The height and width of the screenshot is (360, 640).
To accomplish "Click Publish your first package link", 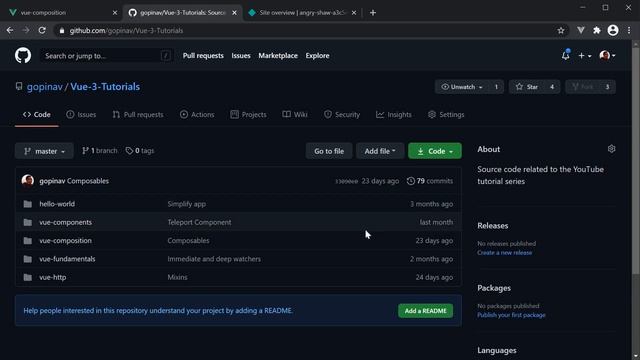I will pyautogui.click(x=511, y=315).
